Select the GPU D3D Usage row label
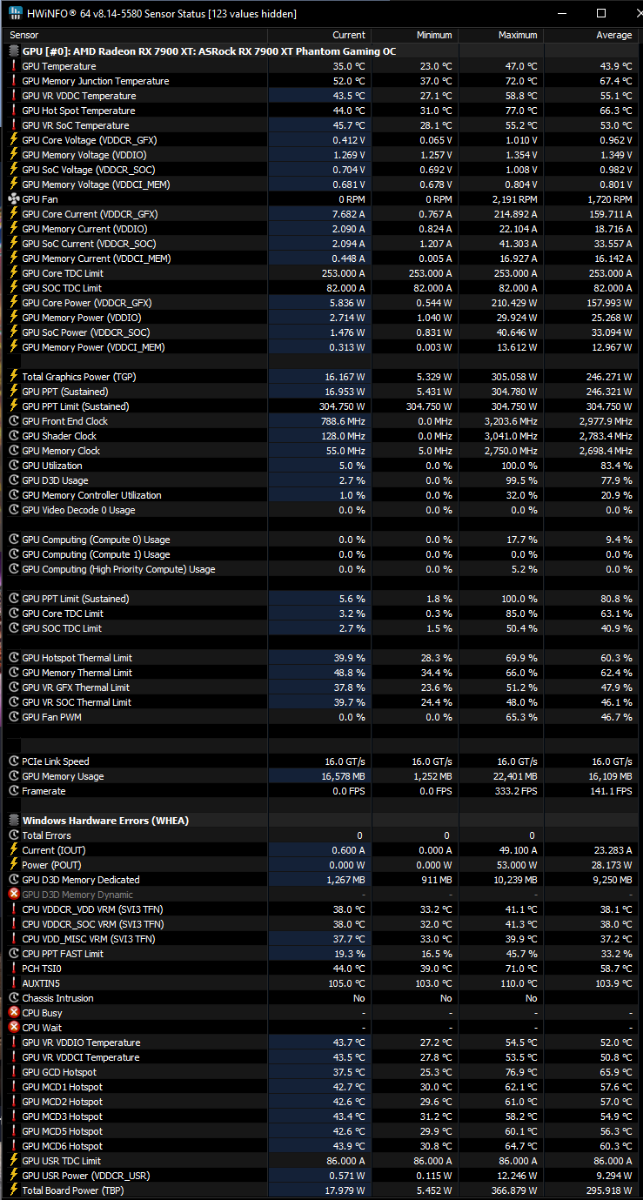643x1200 pixels. pyautogui.click(x=55, y=480)
